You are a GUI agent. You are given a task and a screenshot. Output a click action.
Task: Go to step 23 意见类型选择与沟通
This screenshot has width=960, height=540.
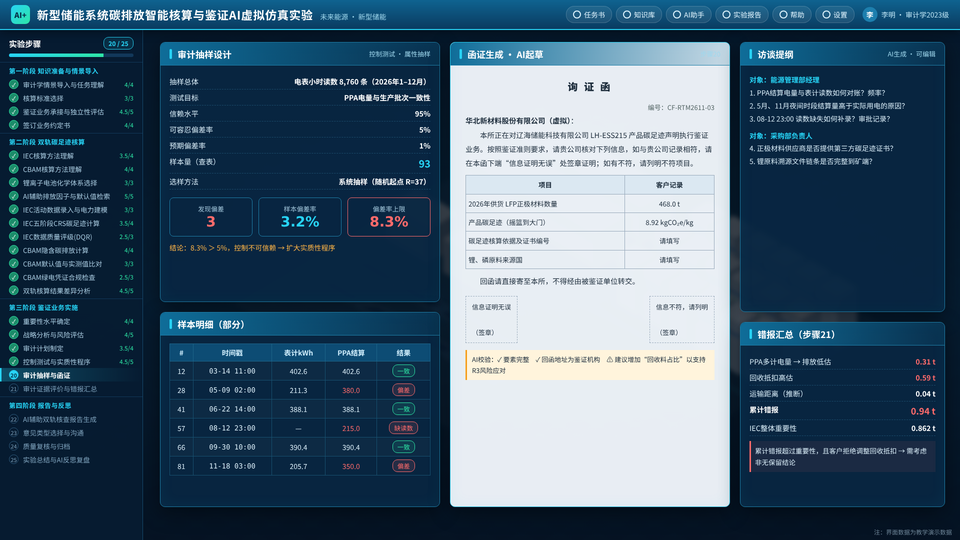[x=71, y=432]
